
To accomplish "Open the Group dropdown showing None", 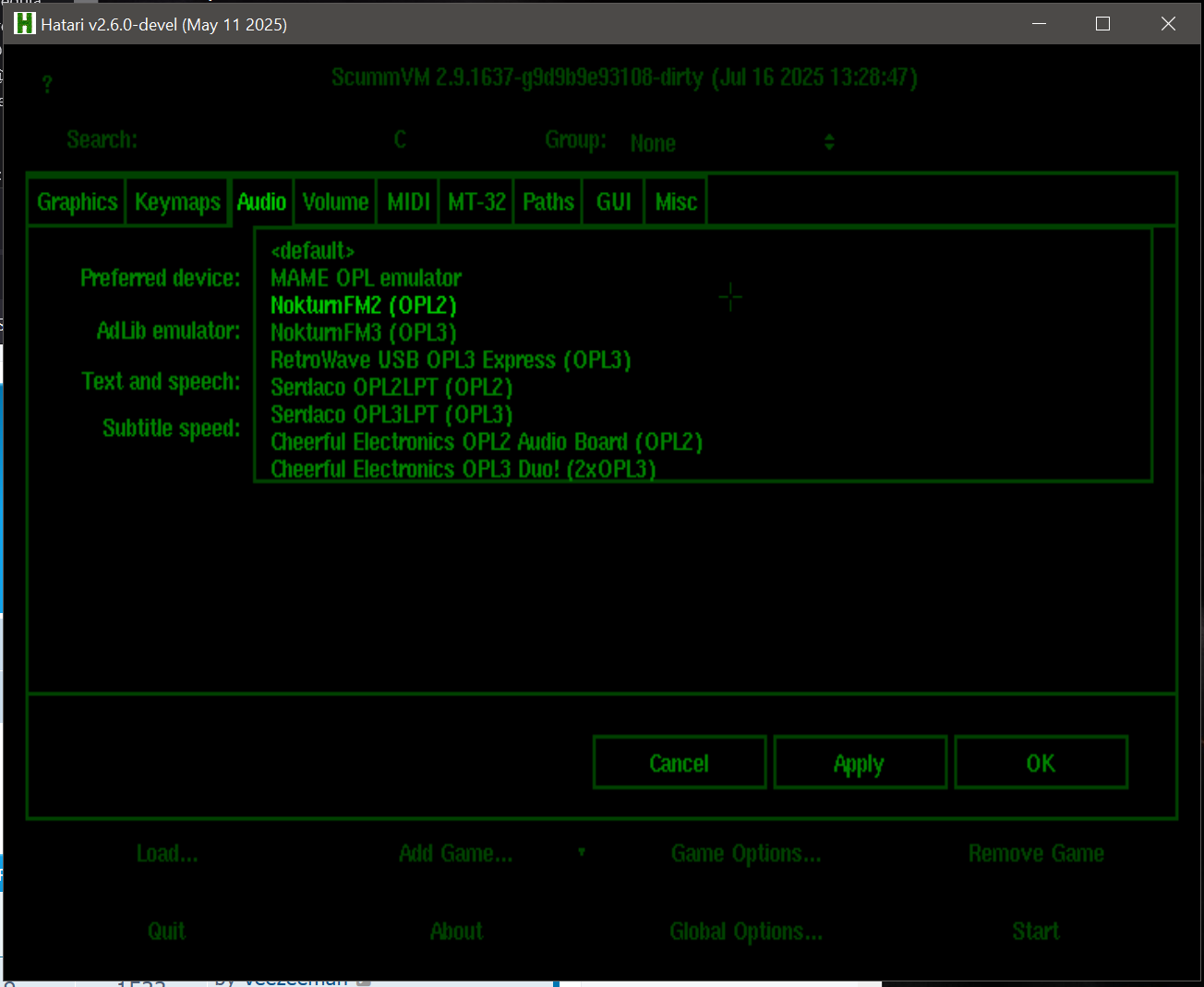I will pyautogui.click(x=732, y=142).
